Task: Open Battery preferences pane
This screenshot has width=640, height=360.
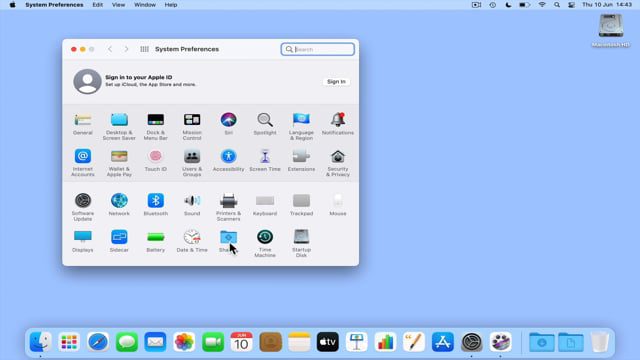Action: tap(156, 241)
